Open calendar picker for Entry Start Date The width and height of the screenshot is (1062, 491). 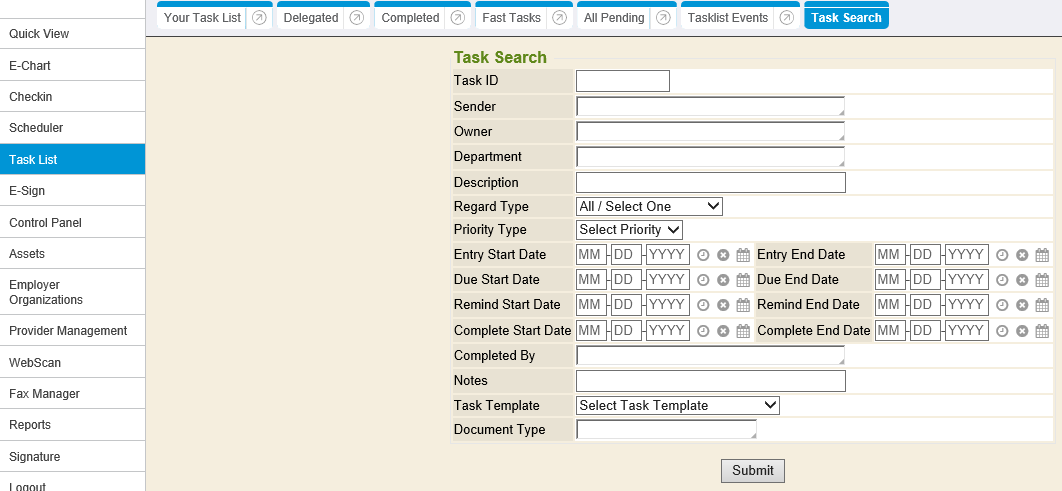(743, 255)
